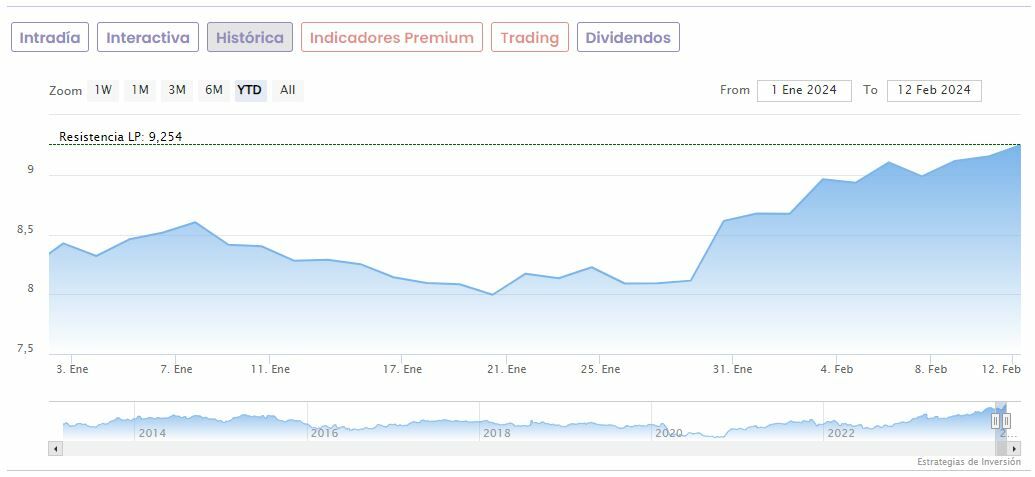
Task: Select the 6M zoom range
Action: pyautogui.click(x=214, y=90)
